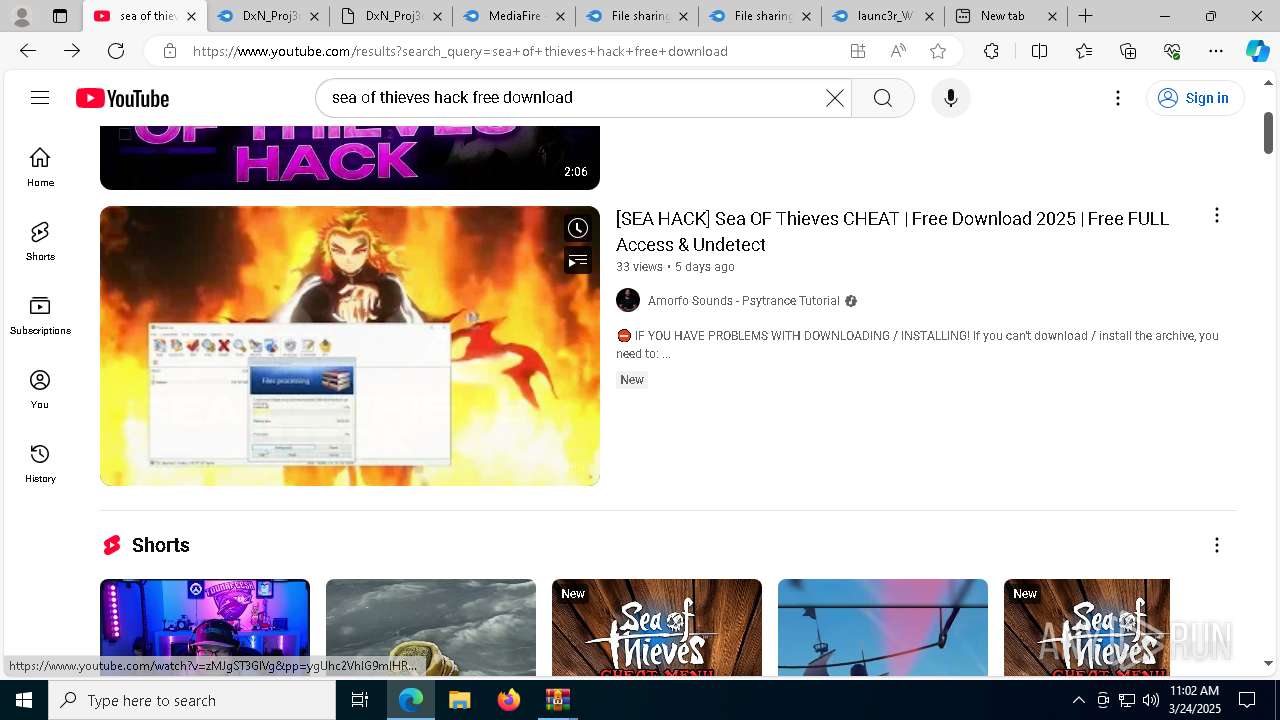Click the YouTube logo
This screenshot has width=1280, height=720.
tap(123, 98)
